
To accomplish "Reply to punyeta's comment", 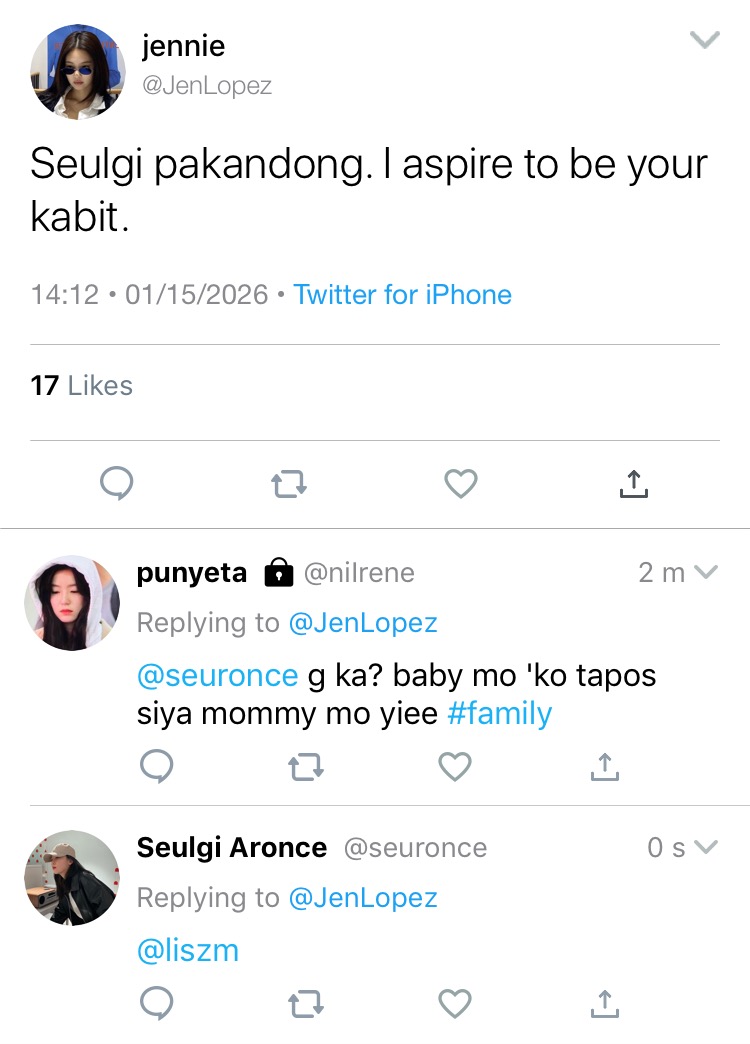I will (157, 766).
